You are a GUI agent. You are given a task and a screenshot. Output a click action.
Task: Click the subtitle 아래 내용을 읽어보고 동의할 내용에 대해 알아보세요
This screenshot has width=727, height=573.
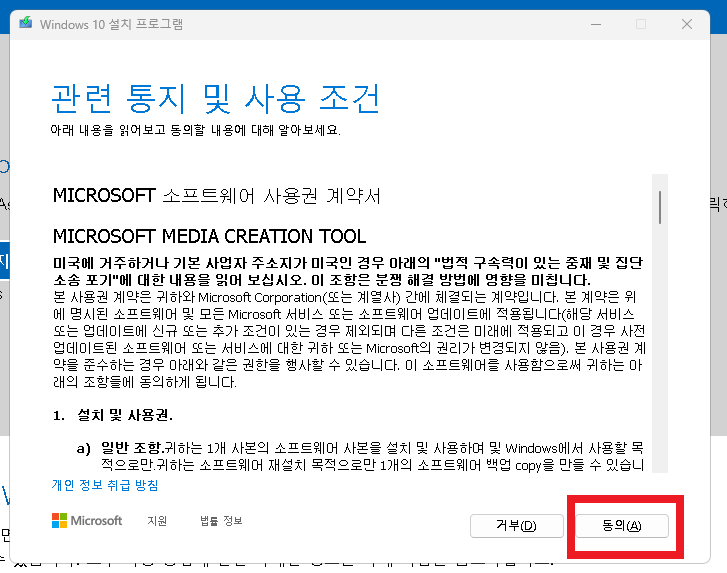pyautogui.click(x=195, y=130)
